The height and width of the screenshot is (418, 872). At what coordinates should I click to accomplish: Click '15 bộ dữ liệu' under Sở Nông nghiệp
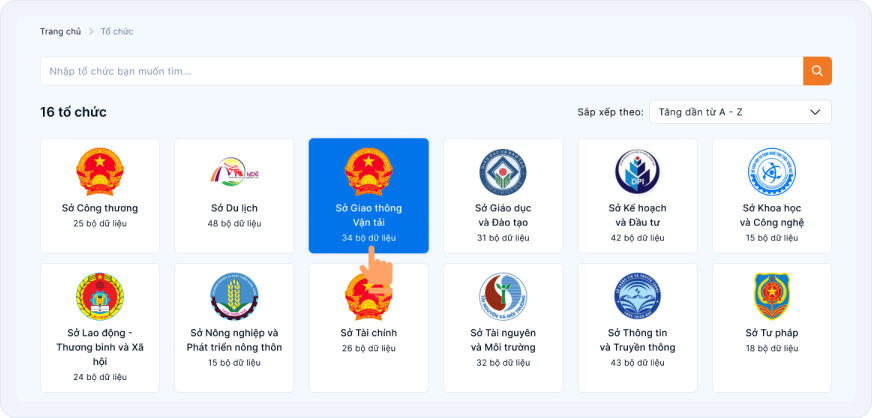point(234,363)
